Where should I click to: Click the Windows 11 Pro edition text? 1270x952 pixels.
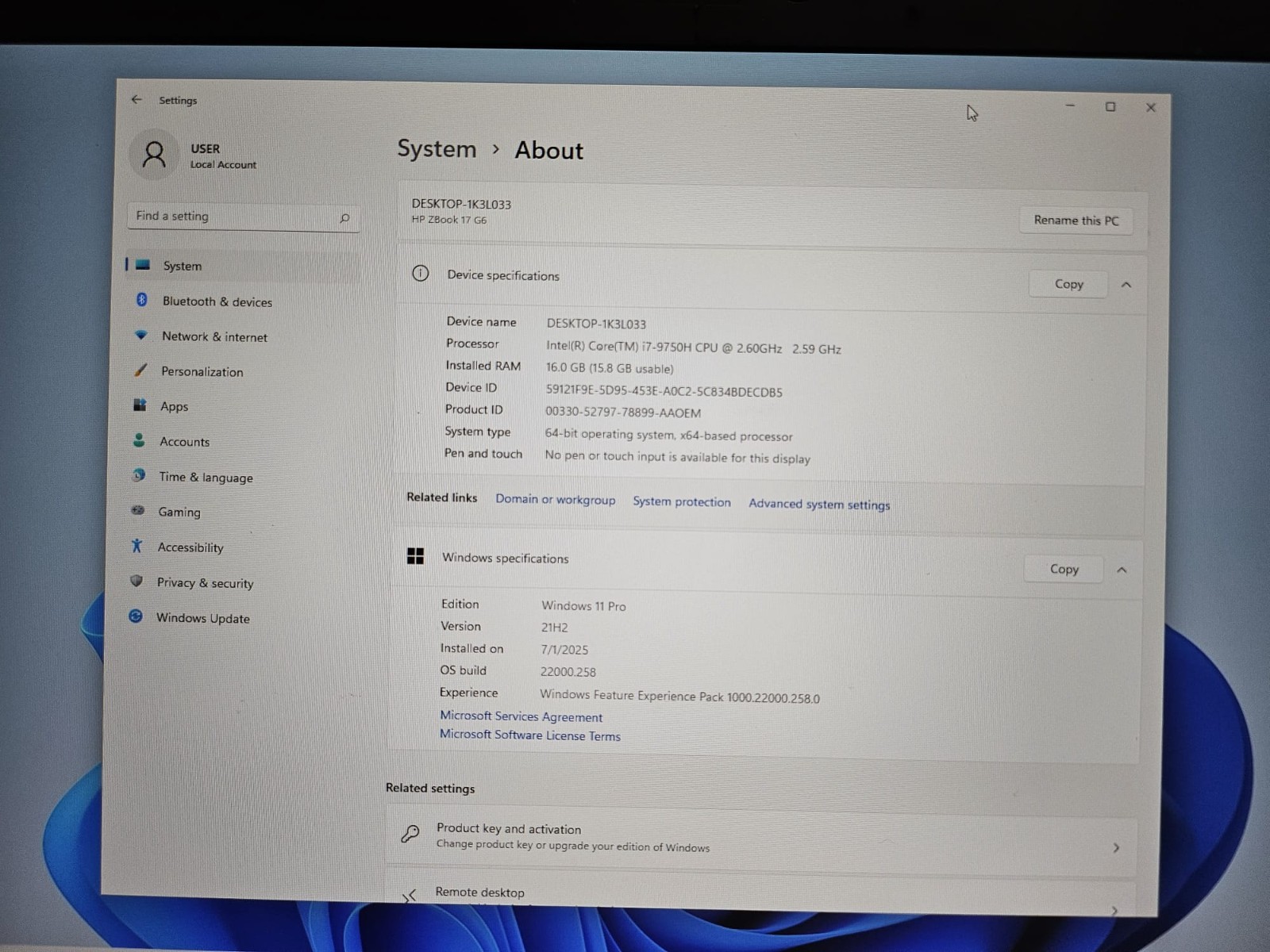(583, 606)
